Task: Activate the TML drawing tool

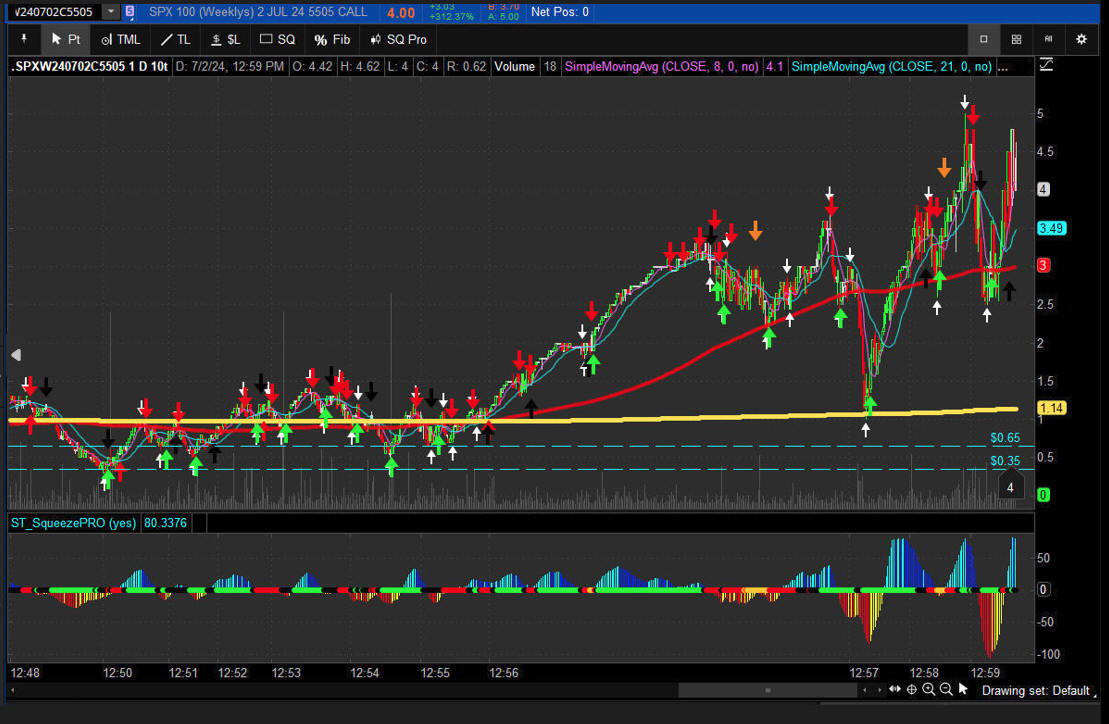Action: tap(120, 39)
